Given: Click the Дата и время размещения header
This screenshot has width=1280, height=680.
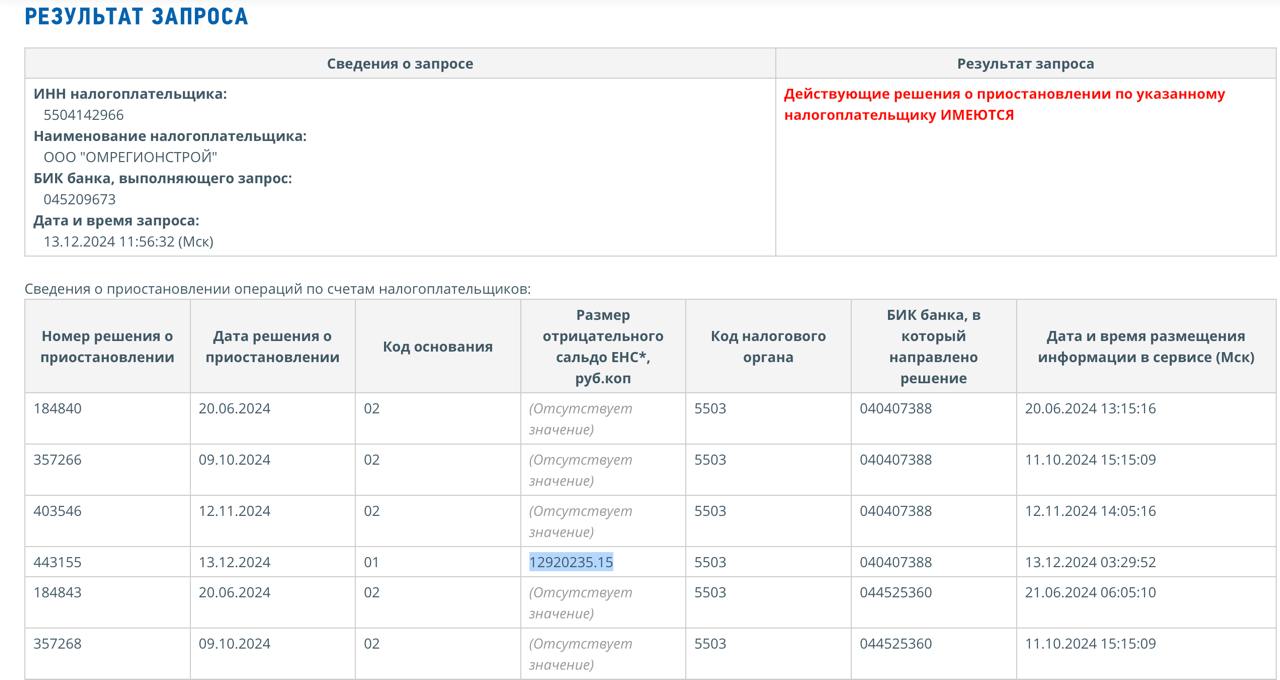Looking at the screenshot, I should (1146, 346).
